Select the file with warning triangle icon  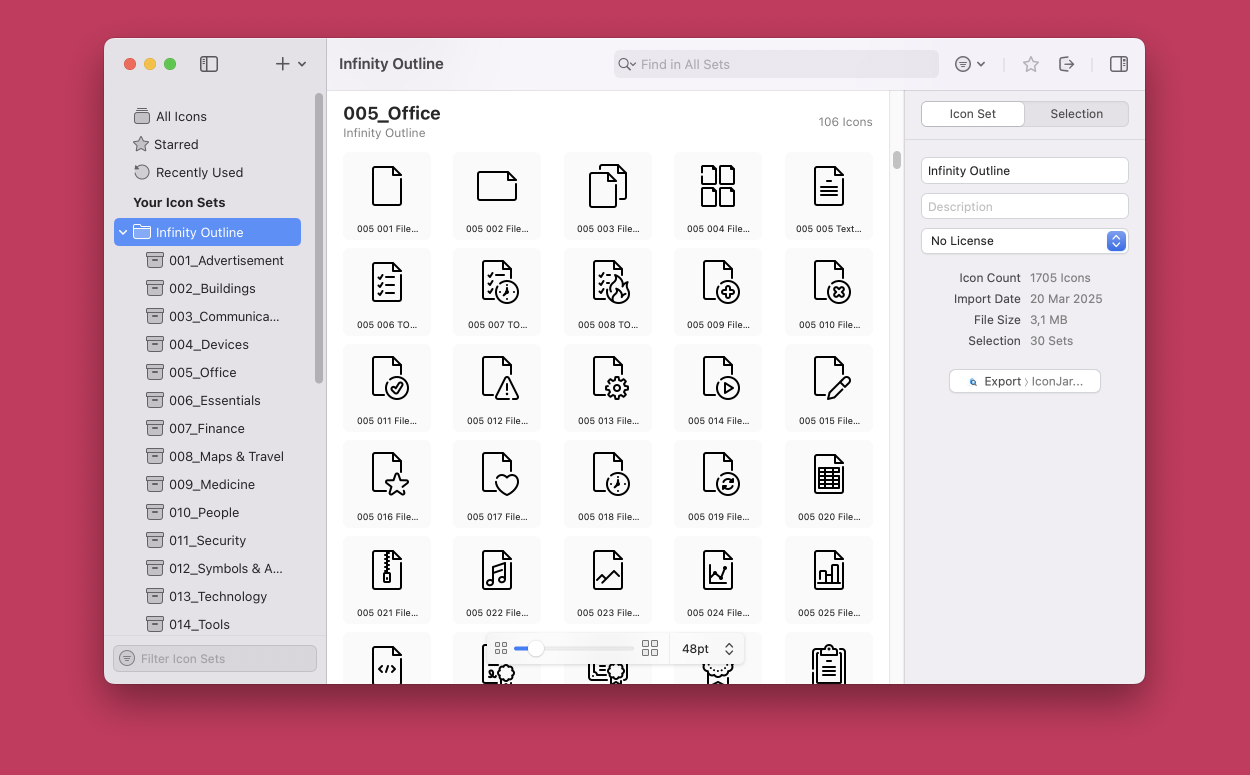(x=497, y=378)
